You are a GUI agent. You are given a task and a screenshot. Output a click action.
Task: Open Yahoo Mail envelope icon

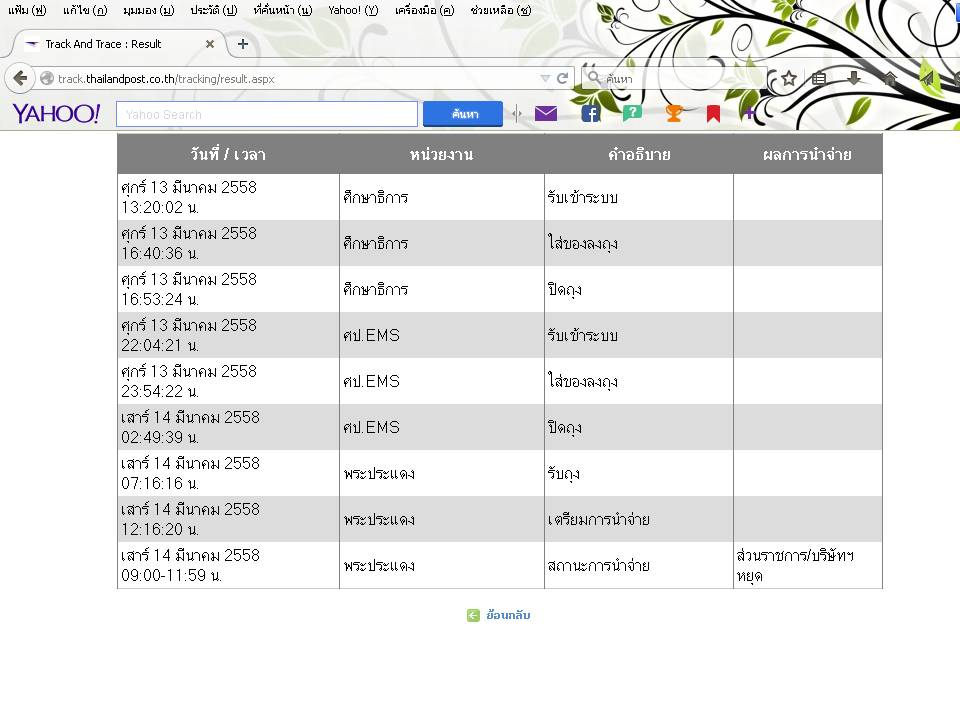pos(546,113)
